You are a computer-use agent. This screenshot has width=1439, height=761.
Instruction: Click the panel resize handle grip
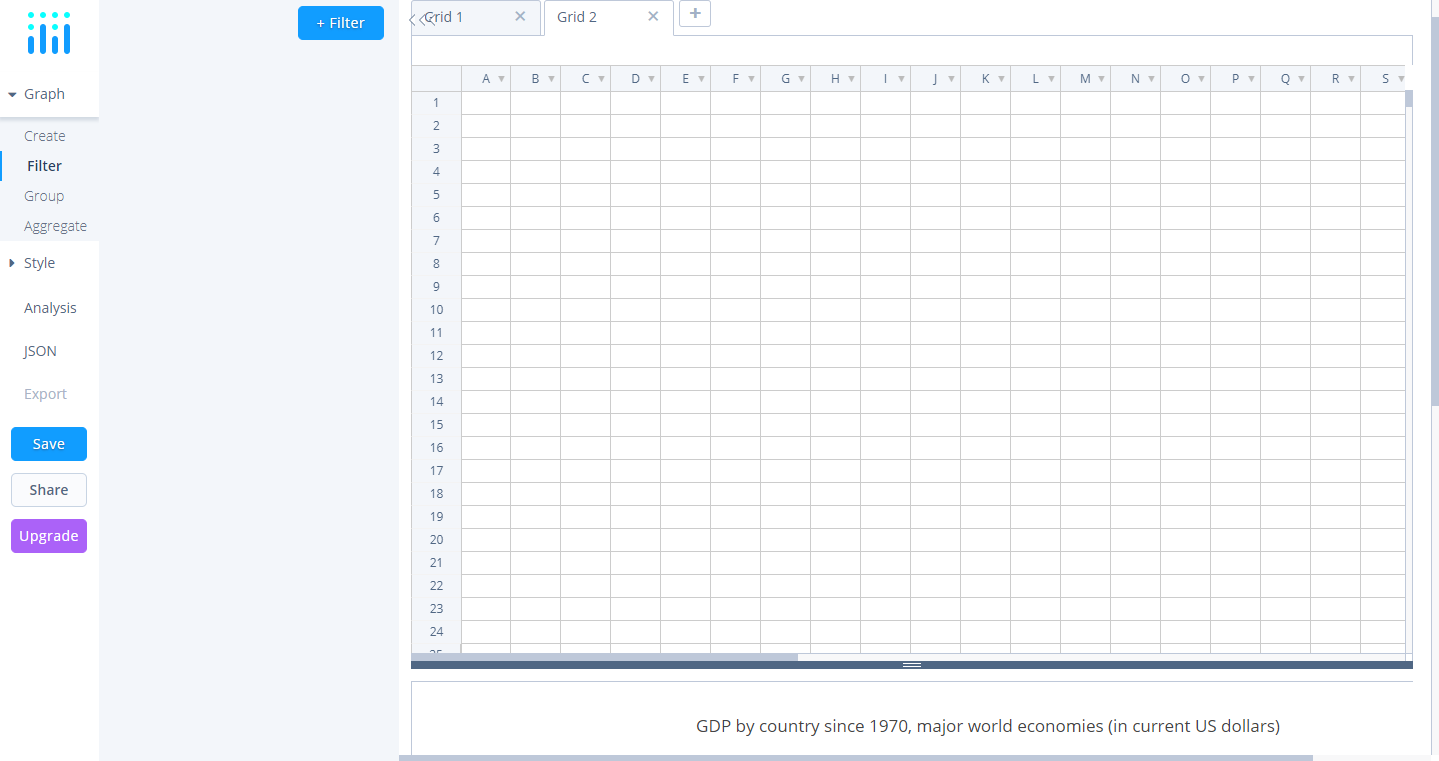click(x=912, y=665)
